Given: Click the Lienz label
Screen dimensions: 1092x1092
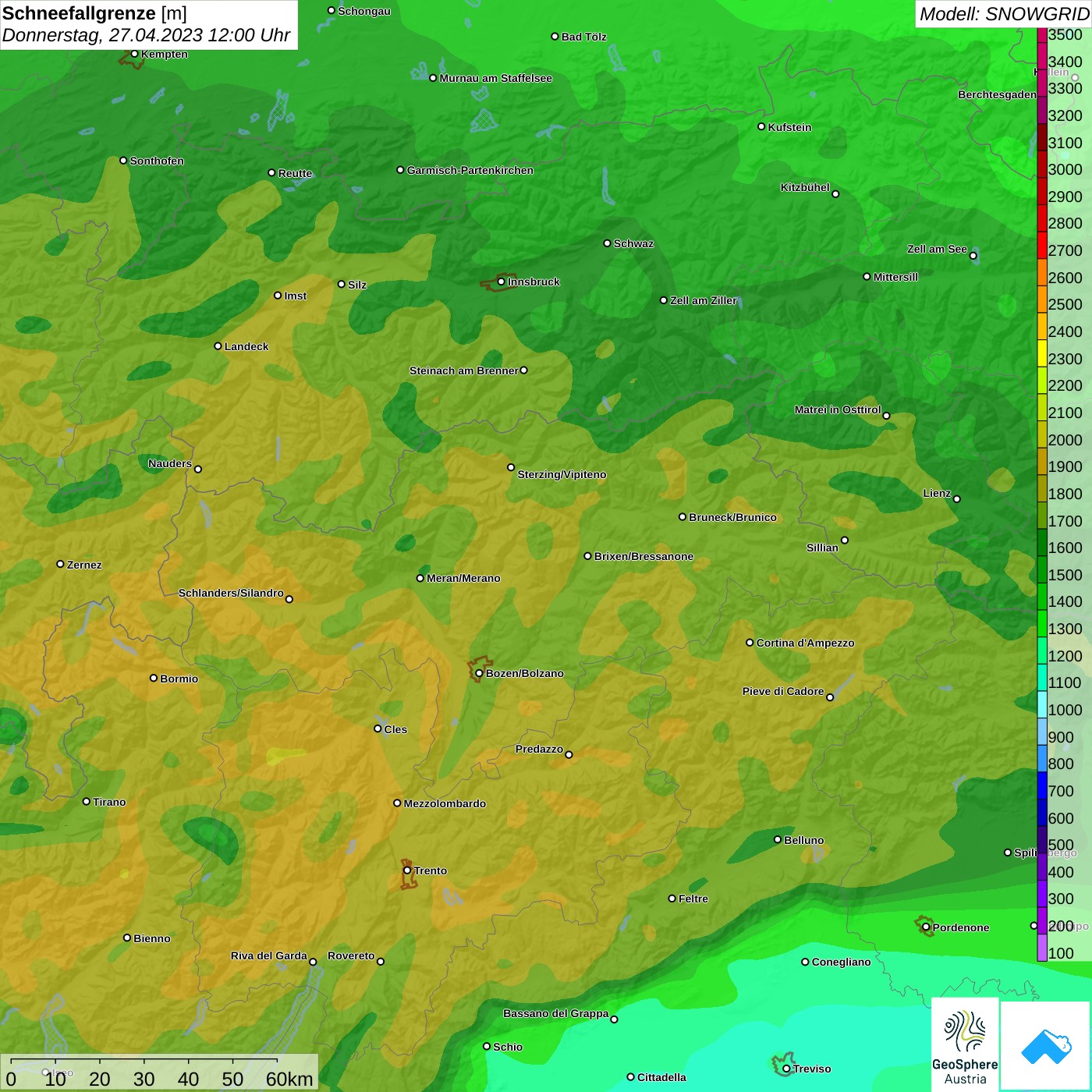Looking at the screenshot, I should pos(937,493).
